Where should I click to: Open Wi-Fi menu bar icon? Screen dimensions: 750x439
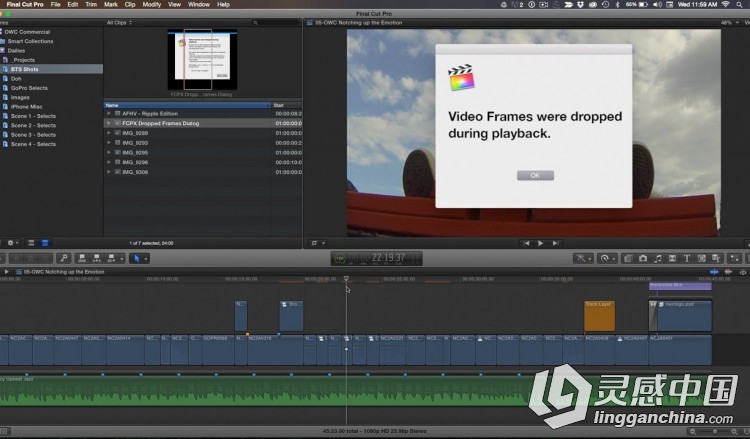pos(726,4)
